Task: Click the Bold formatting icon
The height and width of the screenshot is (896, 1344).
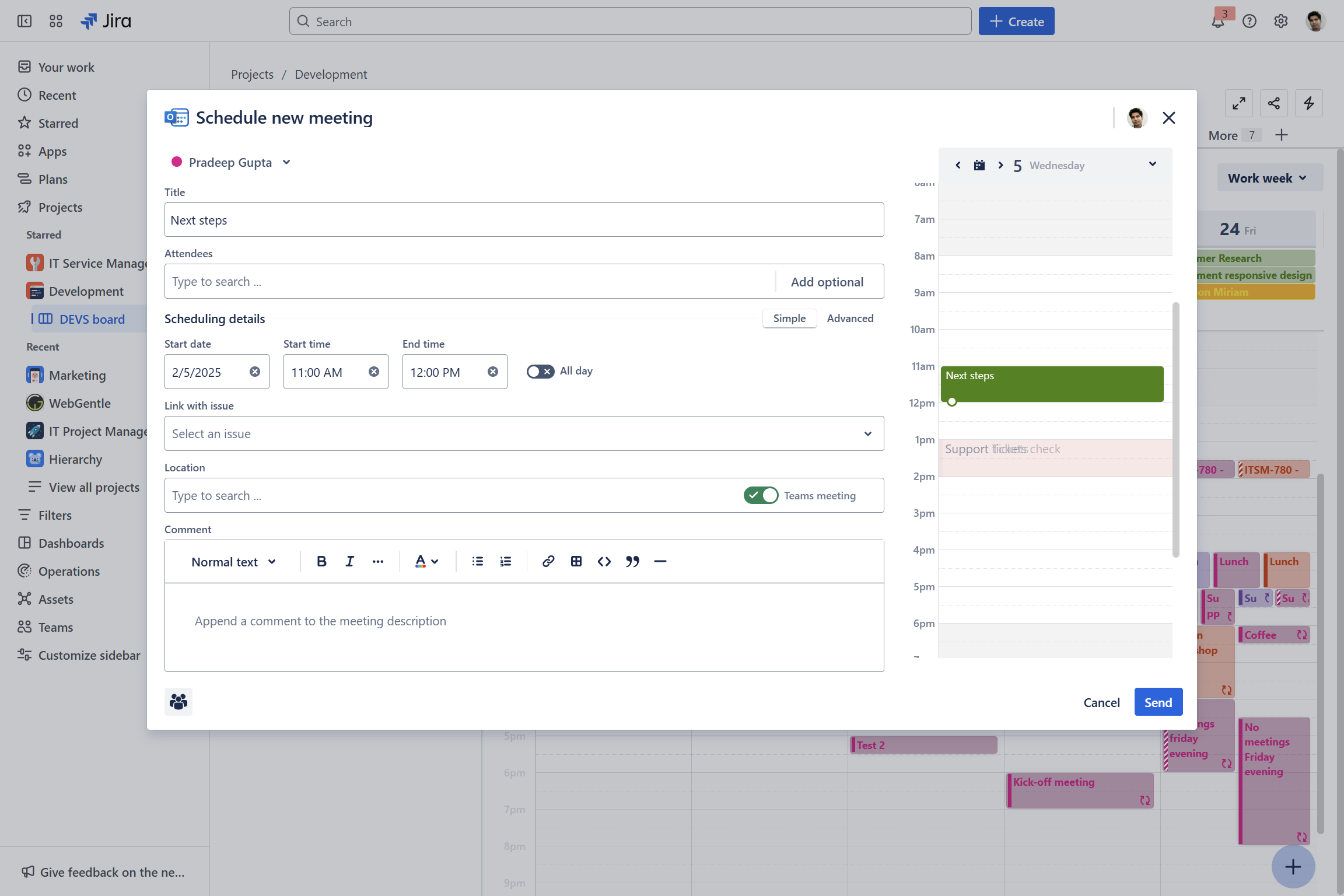Action: click(321, 561)
